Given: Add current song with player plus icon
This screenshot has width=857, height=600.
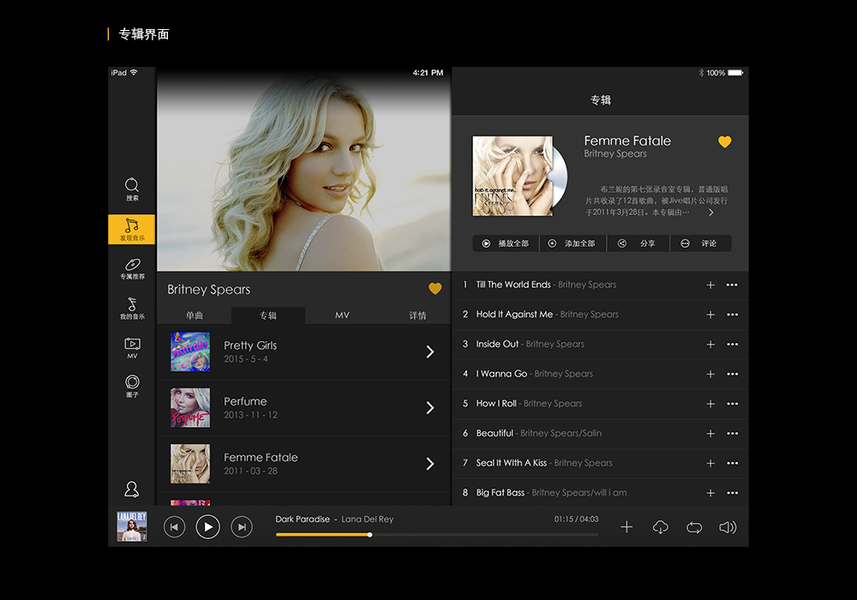Looking at the screenshot, I should coord(626,527).
